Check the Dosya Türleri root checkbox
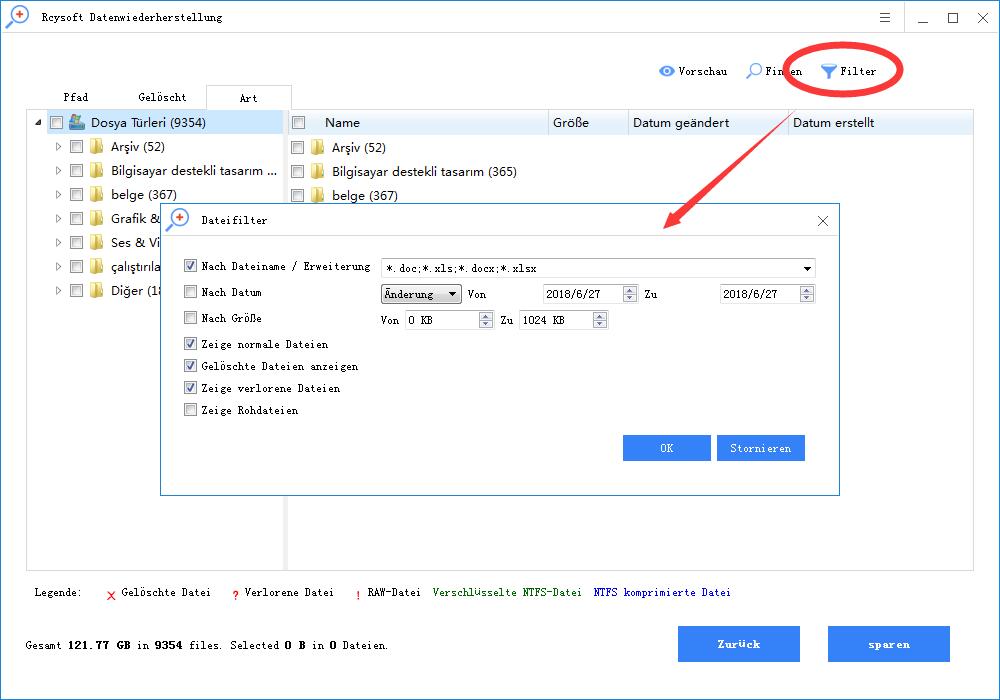This screenshot has width=1000, height=700. (56, 122)
